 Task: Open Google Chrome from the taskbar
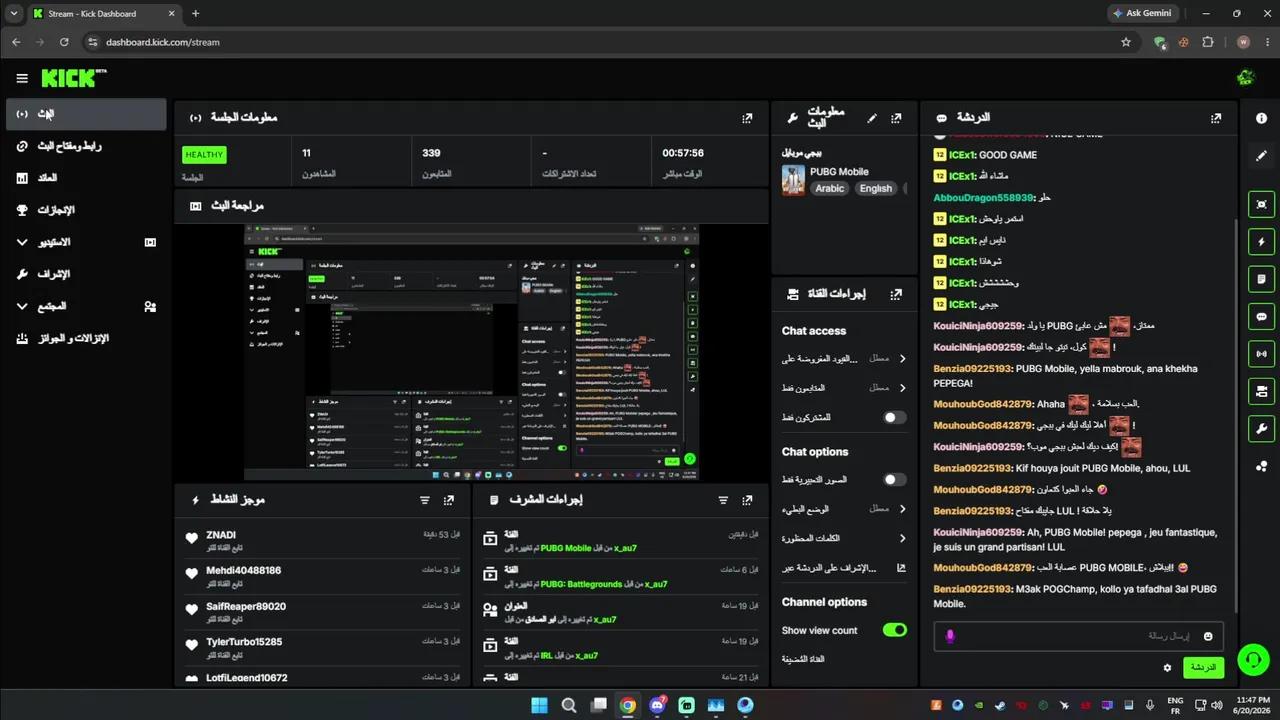coord(627,705)
